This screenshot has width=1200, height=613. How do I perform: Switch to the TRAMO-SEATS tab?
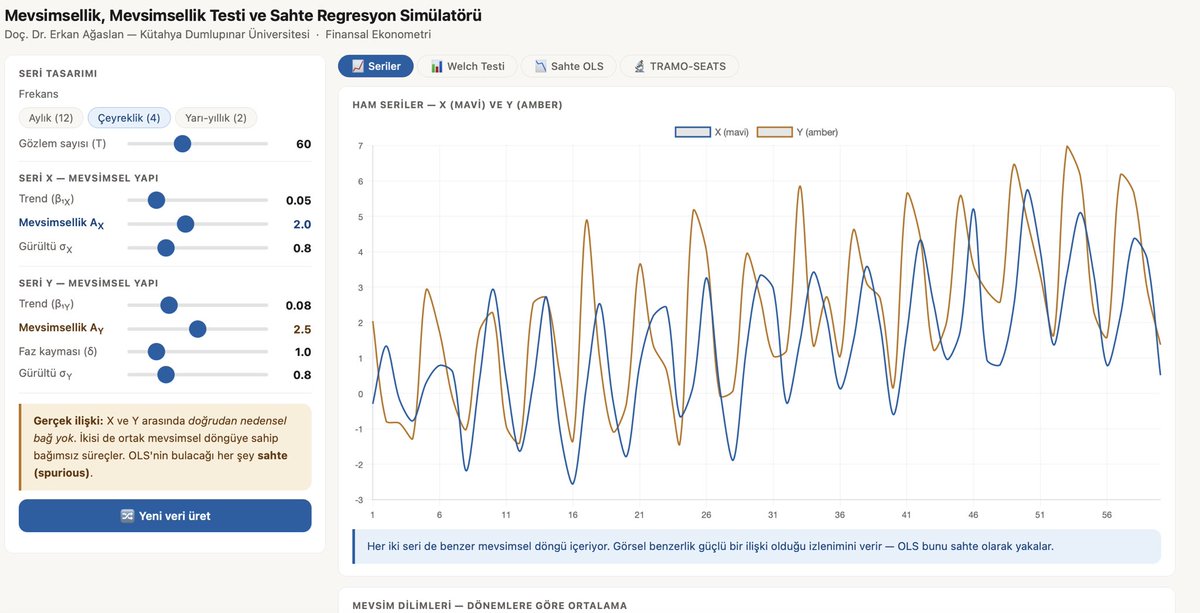(680, 66)
